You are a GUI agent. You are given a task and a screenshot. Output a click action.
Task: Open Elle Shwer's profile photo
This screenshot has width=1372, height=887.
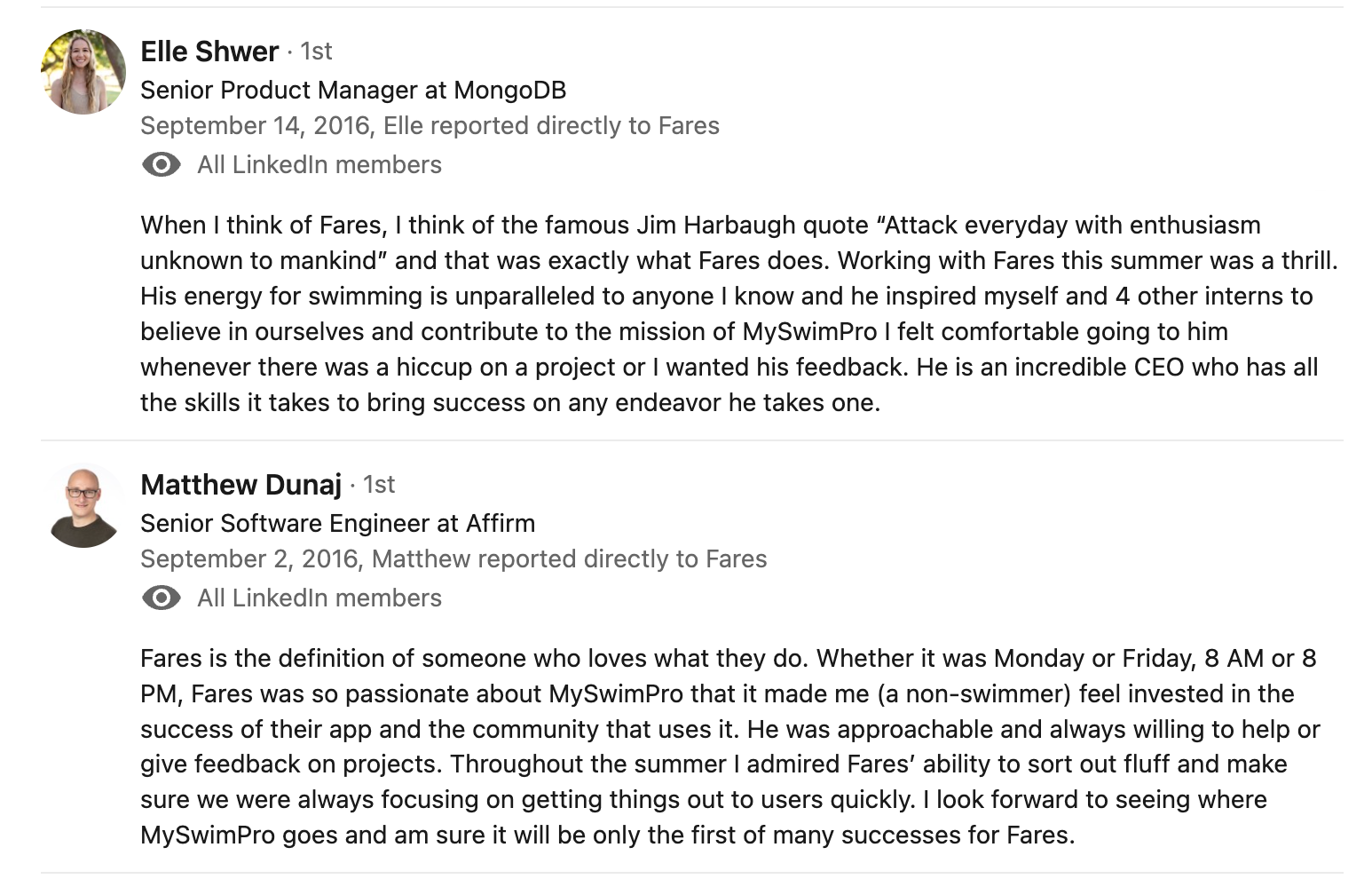pos(83,72)
